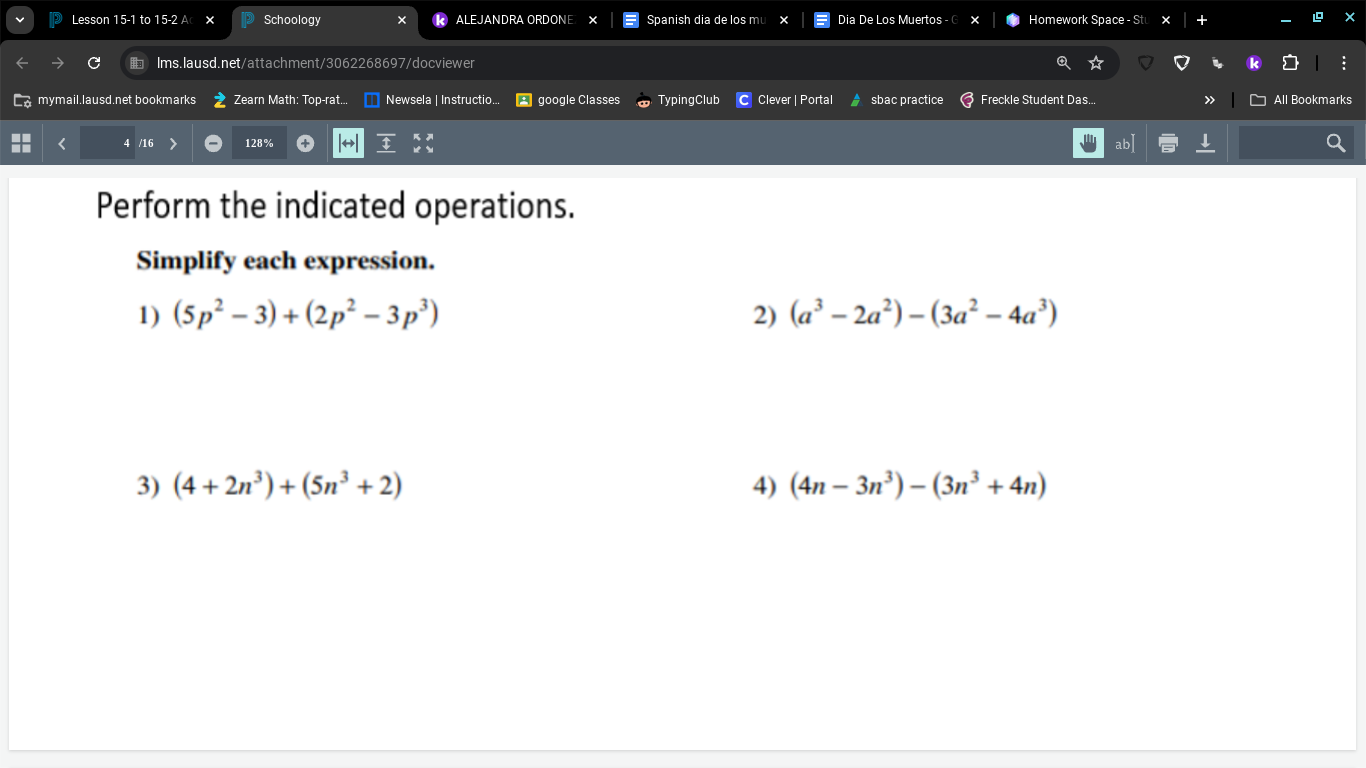Click 'Simplify each expression.' text
Screen dimensions: 1366x768
click(286, 261)
